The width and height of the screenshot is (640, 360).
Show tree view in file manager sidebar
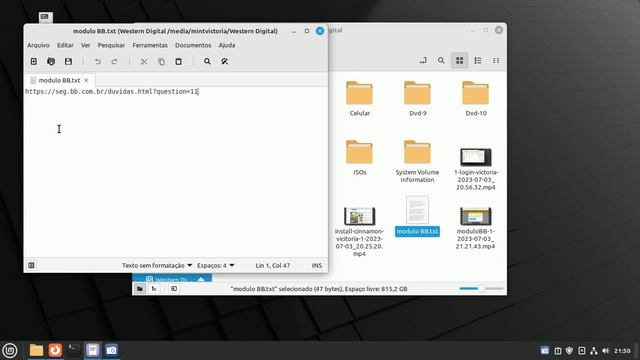(x=154, y=289)
